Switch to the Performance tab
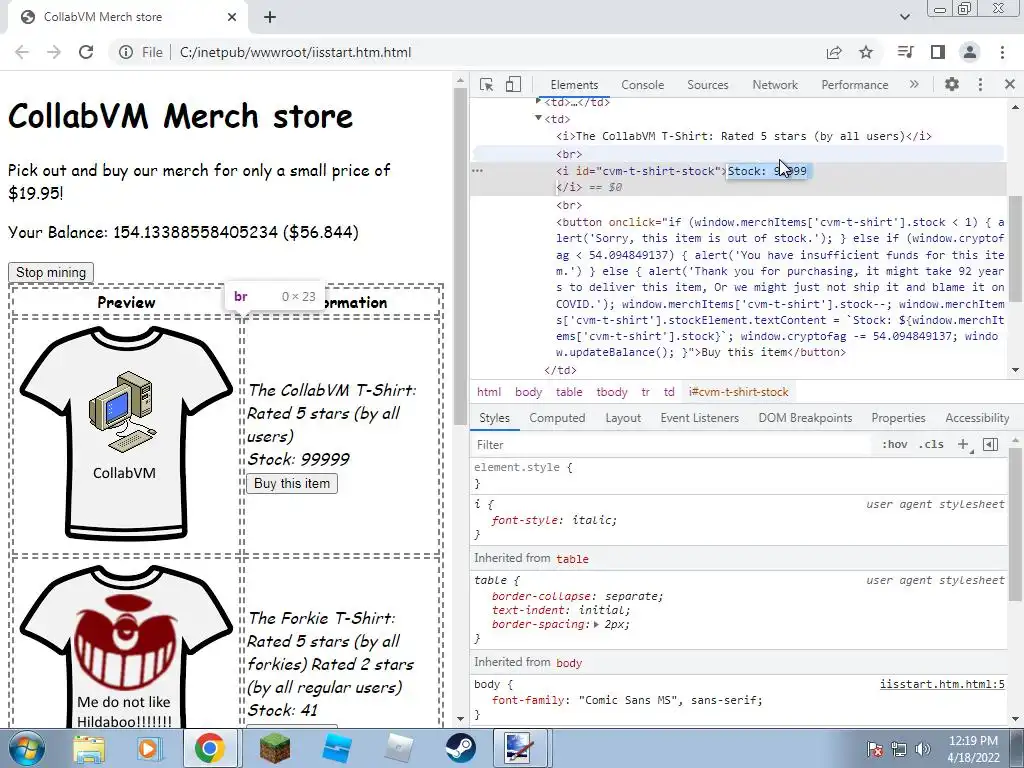Viewport: 1024px width, 768px height. [x=854, y=85]
